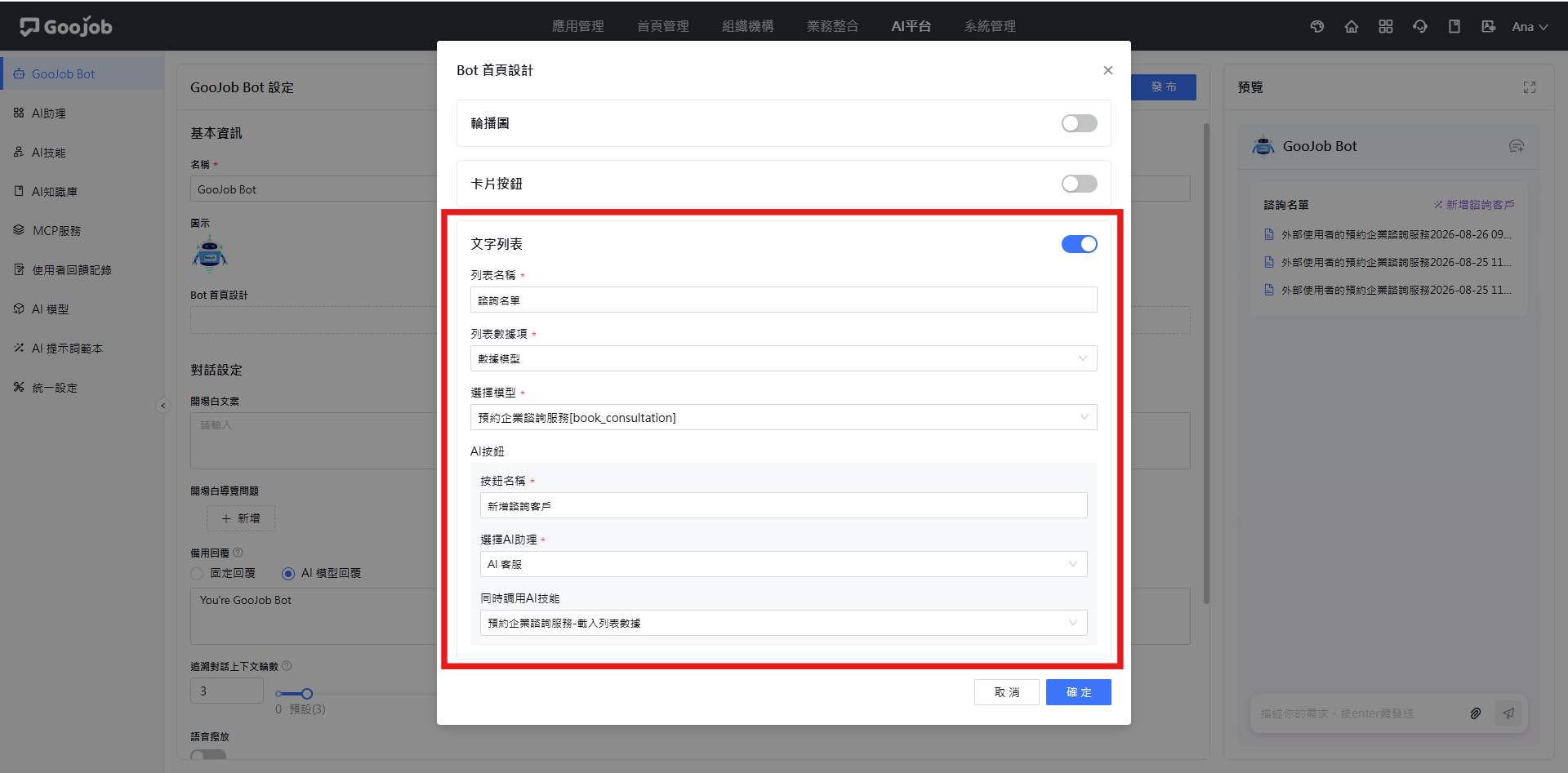Select the 固定回覆 radio button
Screen dimensions: 1568x773
197,574
